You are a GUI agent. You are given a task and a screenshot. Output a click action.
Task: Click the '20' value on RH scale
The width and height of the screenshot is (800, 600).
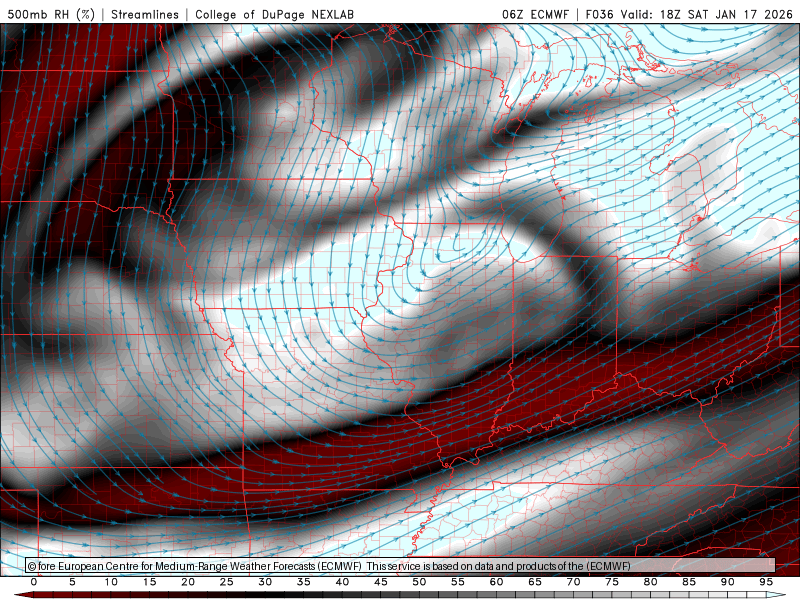188,582
